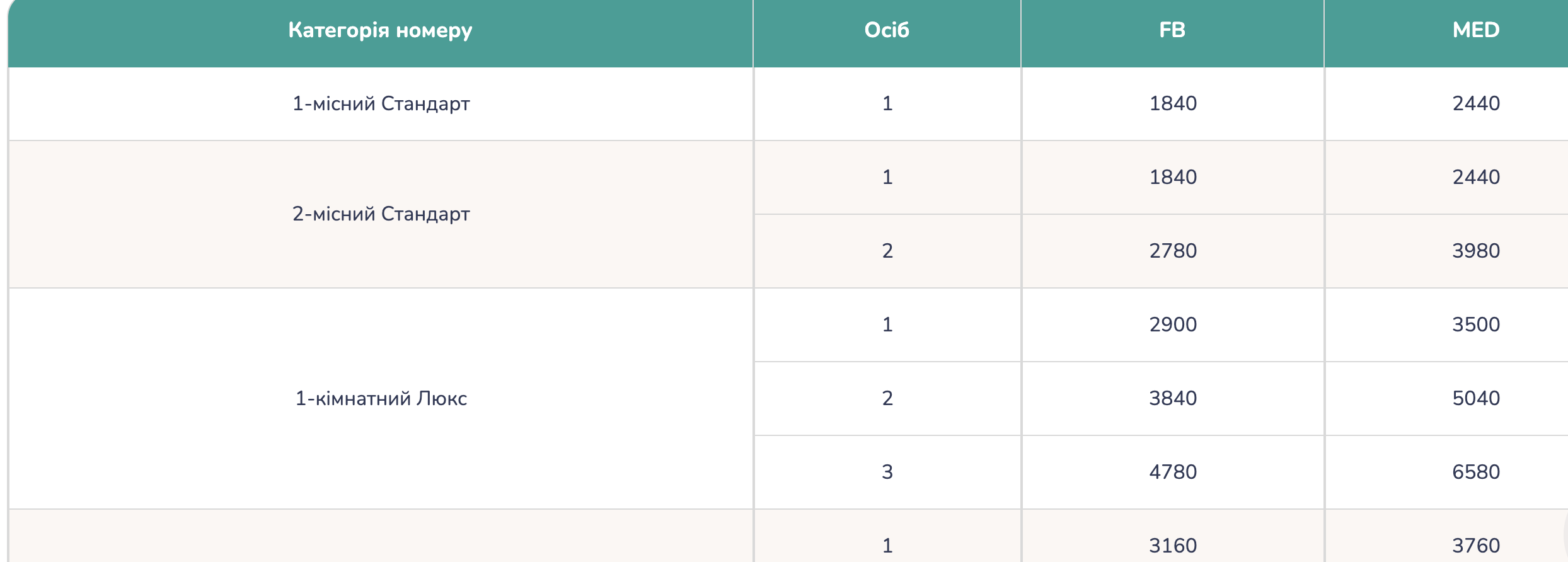Click MED price 2440 for 1-місний Стандарт

point(1475,103)
